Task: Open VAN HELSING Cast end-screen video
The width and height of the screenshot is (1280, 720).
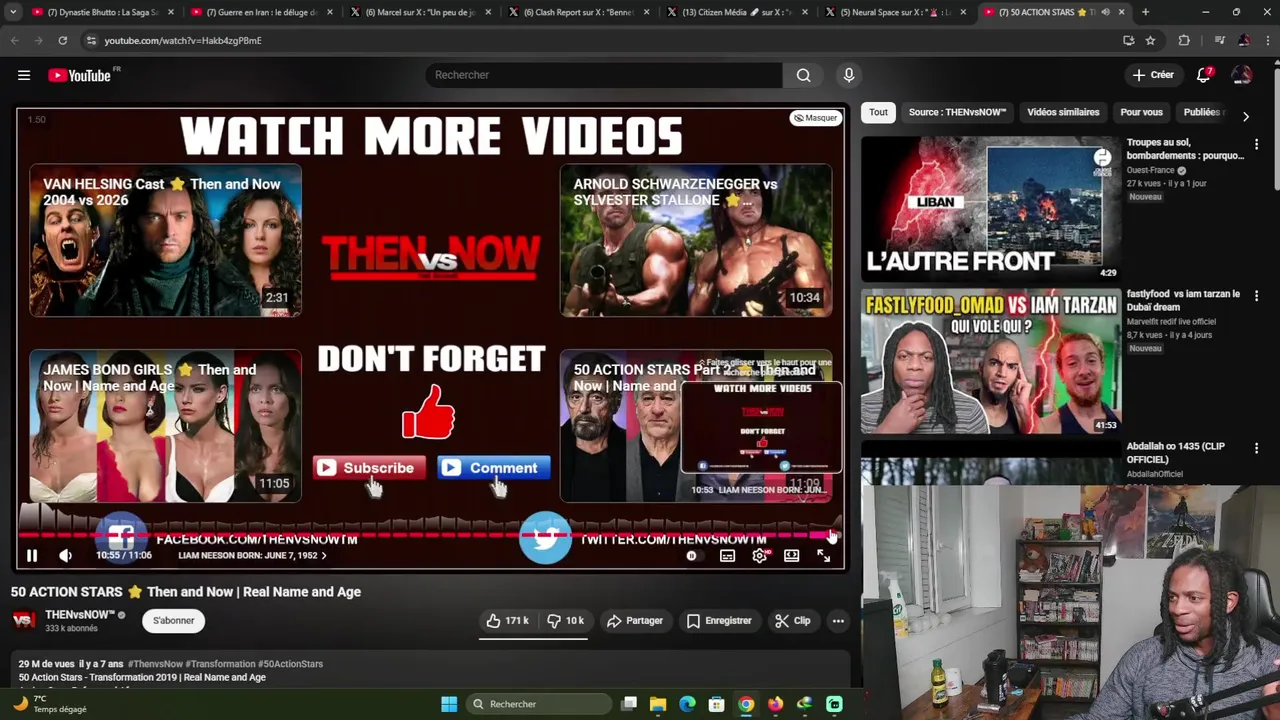Action: click(x=165, y=240)
